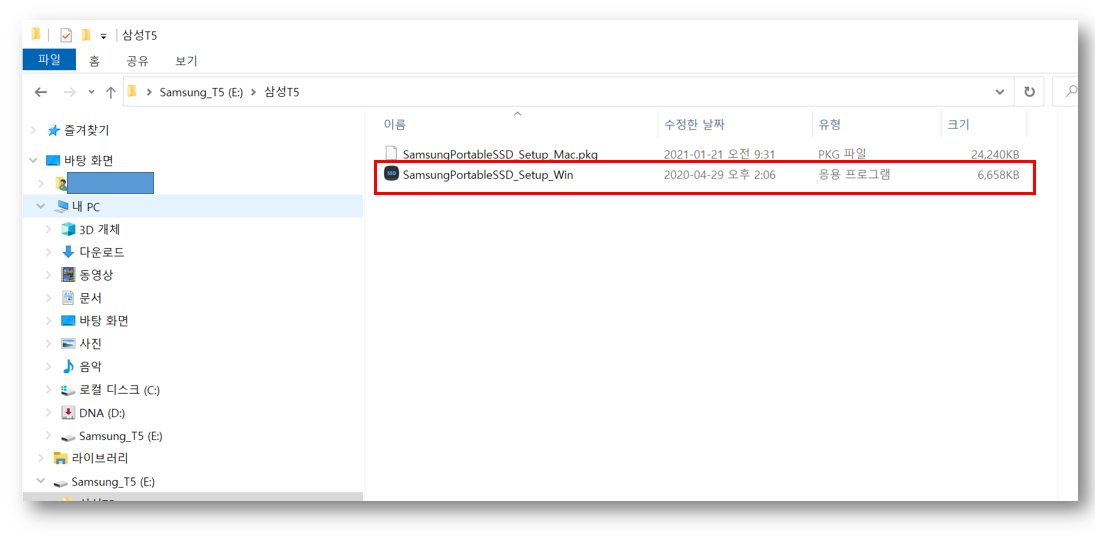Open 동영상 in navigation pane
This screenshot has height=537, width=1095.
[x=96, y=275]
